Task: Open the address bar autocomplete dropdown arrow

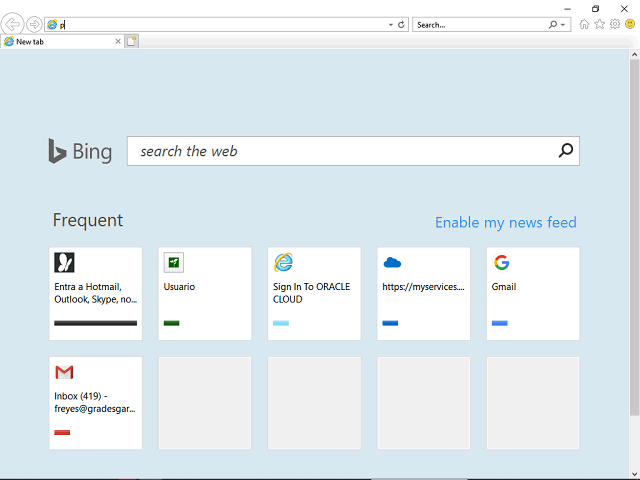Action: [x=391, y=25]
